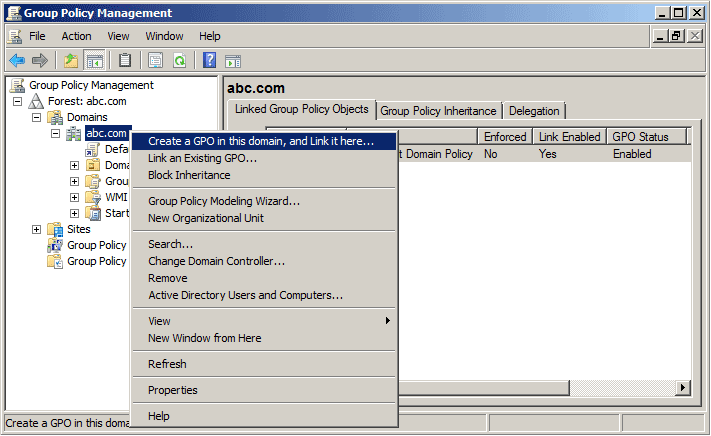This screenshot has width=711, height=436.
Task: Click the Show/Hide Action Pane icon
Action: click(x=233, y=60)
